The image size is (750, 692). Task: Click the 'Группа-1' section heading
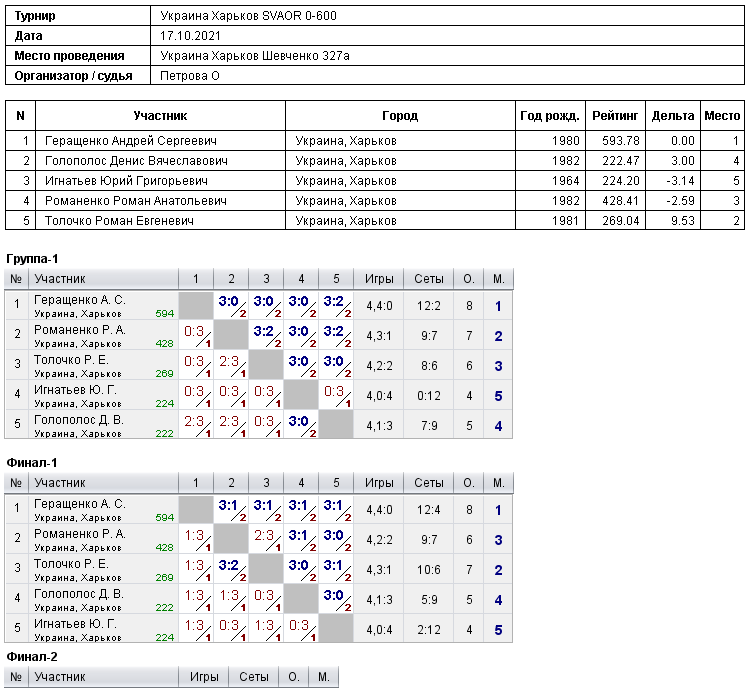click(x=32, y=259)
